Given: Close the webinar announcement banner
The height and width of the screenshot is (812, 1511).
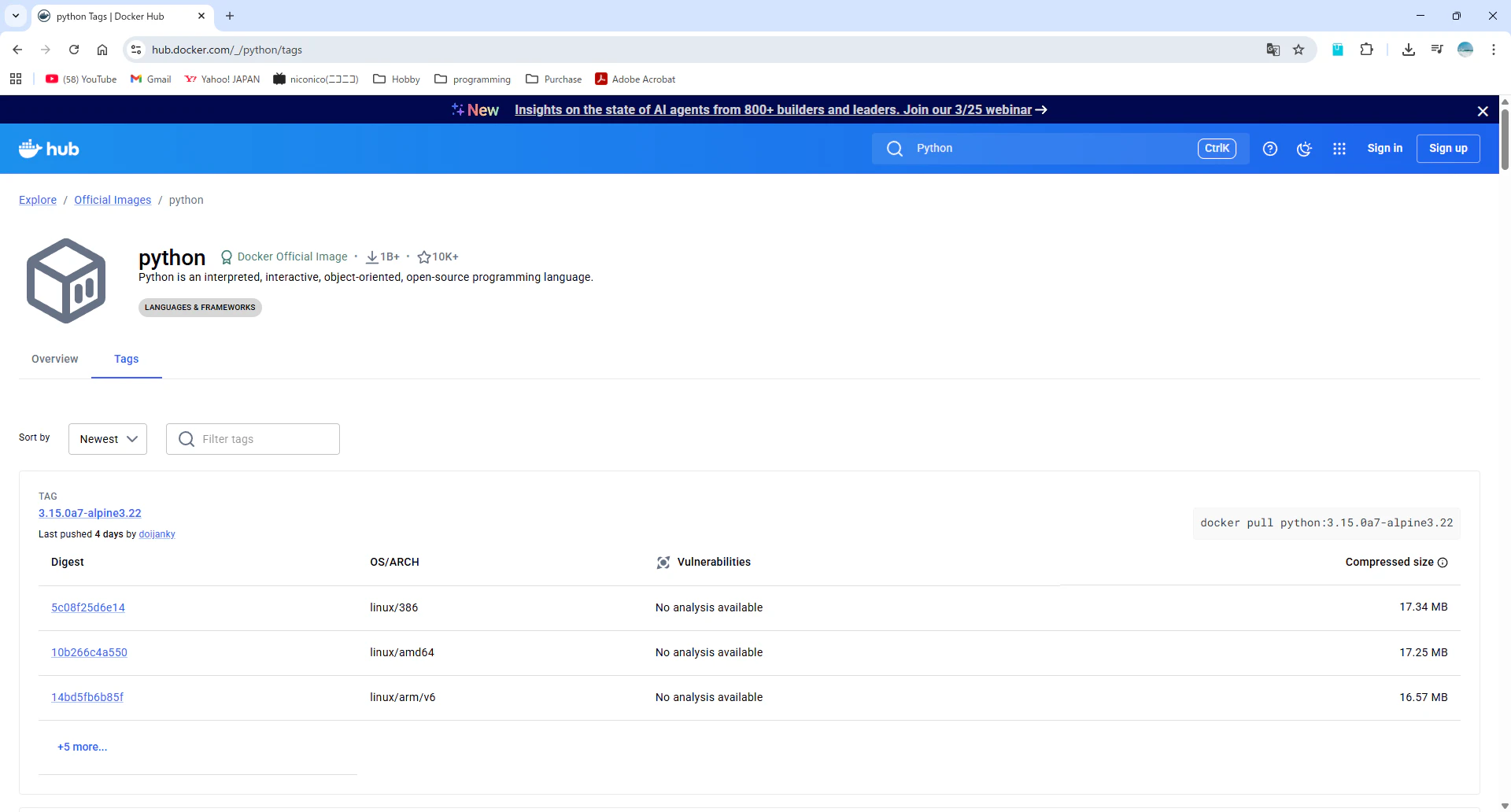Looking at the screenshot, I should coord(1483,111).
